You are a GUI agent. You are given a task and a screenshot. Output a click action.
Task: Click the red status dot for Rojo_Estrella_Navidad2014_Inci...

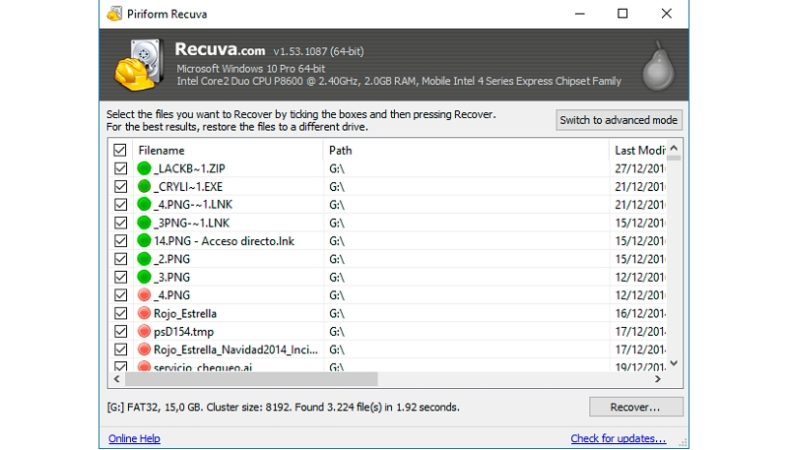pyautogui.click(x=144, y=349)
